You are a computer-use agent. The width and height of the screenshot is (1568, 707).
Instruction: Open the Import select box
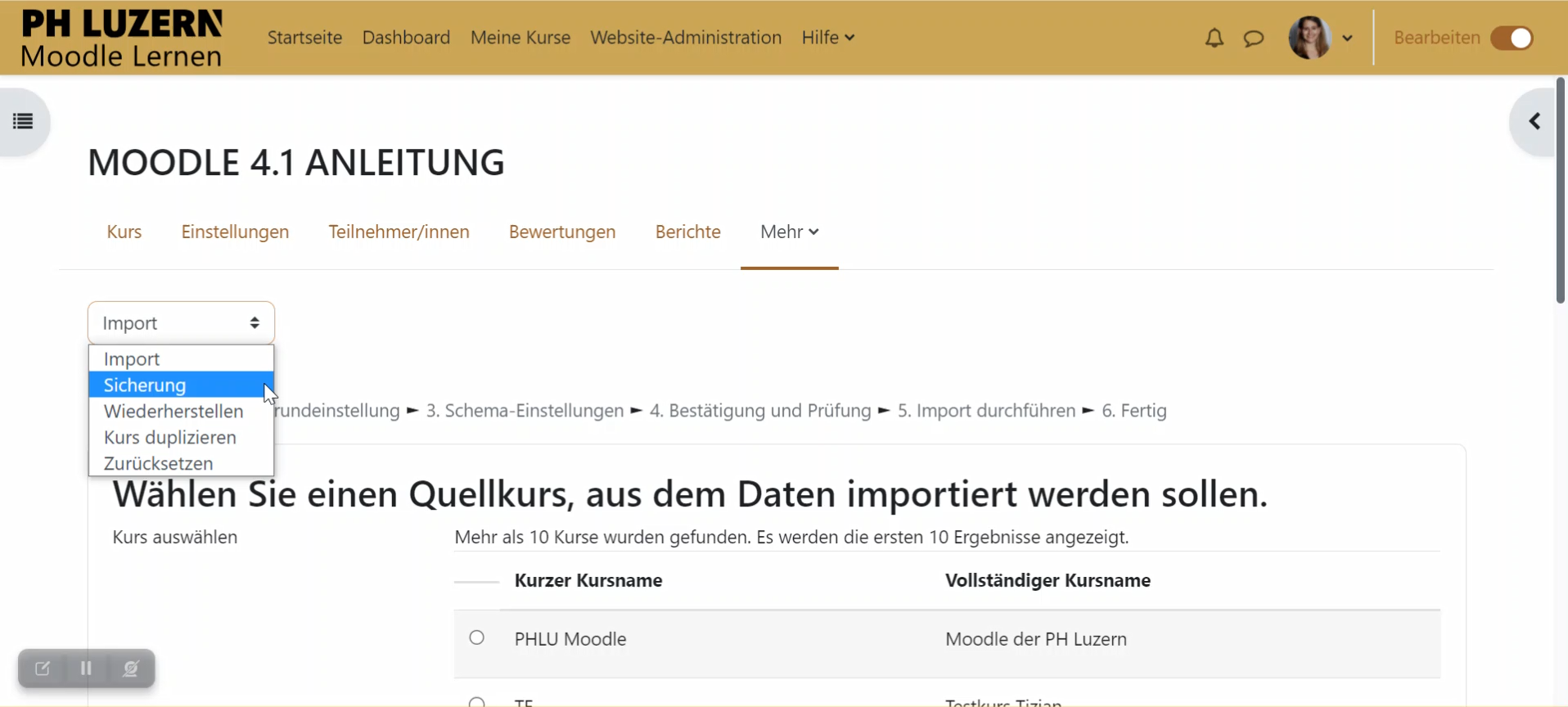tap(181, 323)
